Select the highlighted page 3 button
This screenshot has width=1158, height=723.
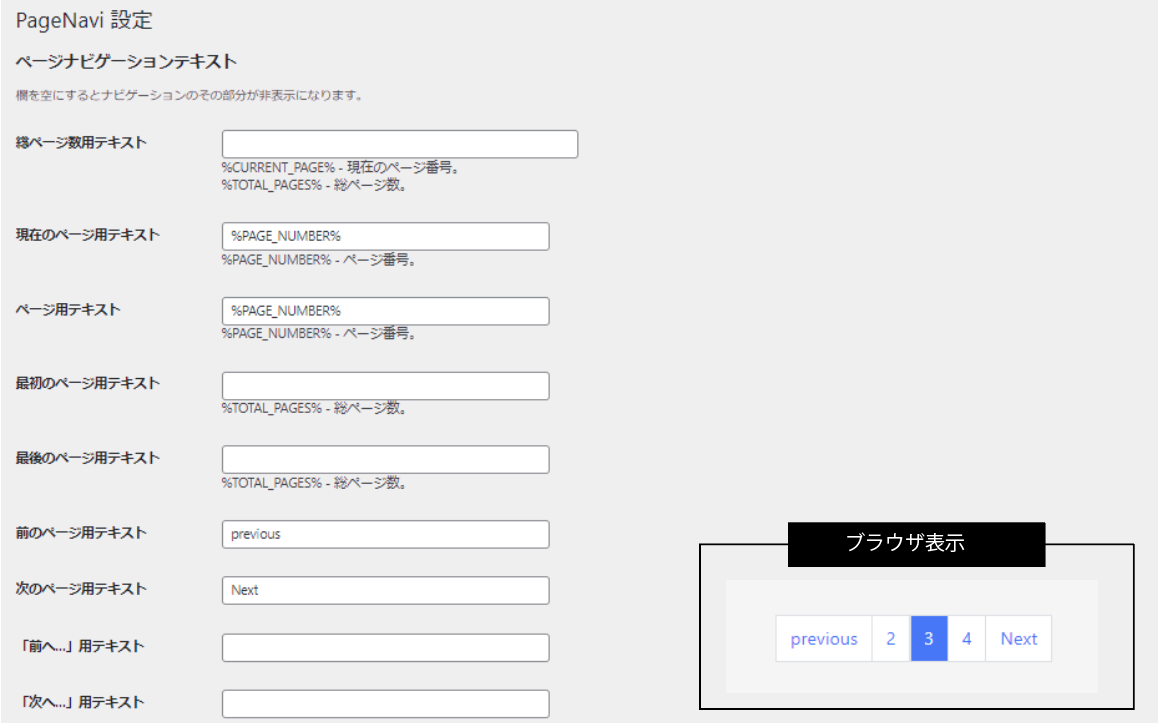pos(929,639)
